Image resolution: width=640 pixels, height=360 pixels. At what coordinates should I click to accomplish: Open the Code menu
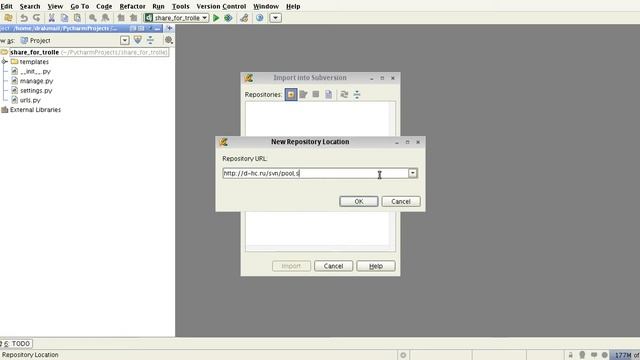pyautogui.click(x=104, y=7)
